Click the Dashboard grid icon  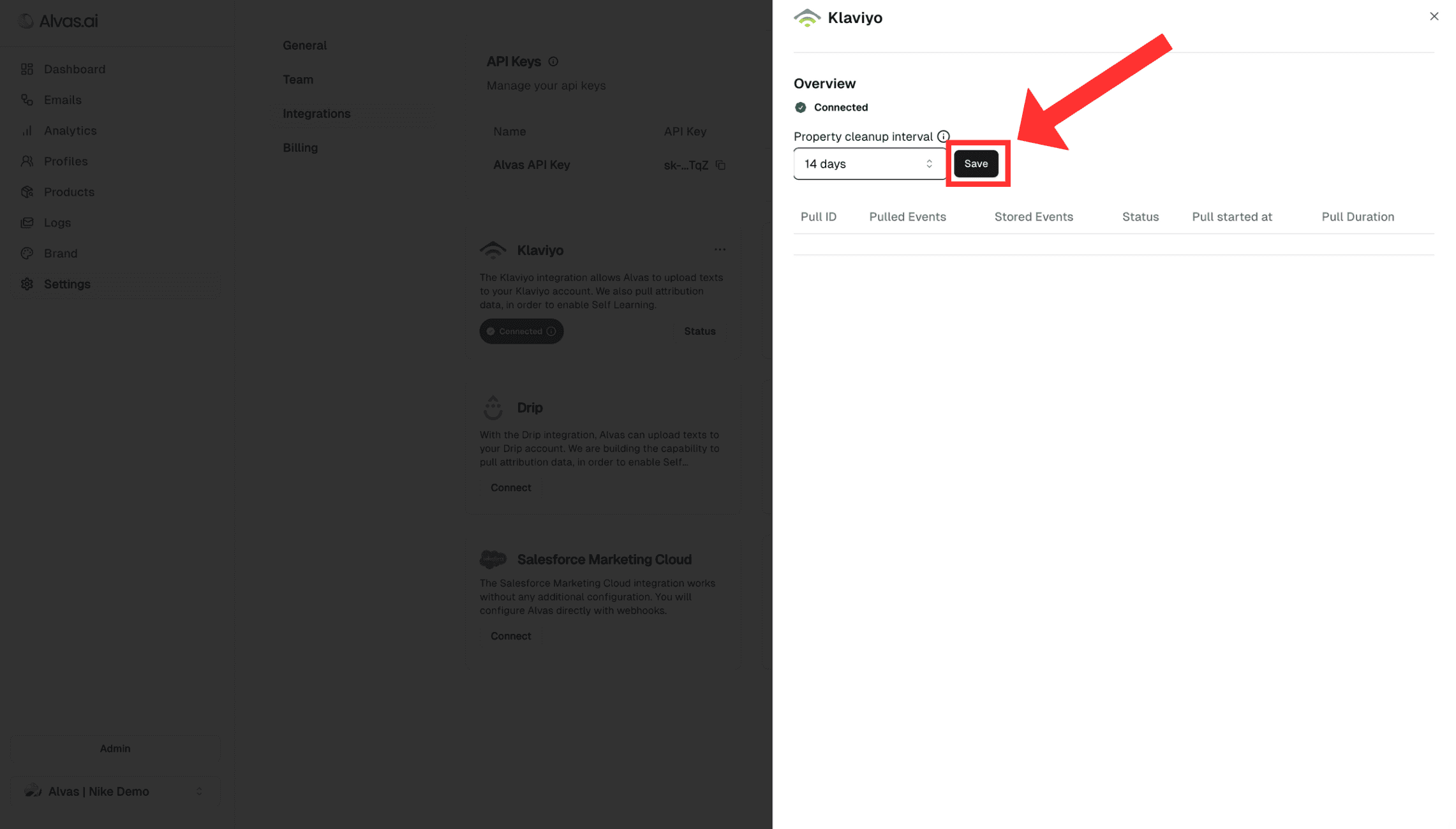pyautogui.click(x=27, y=69)
